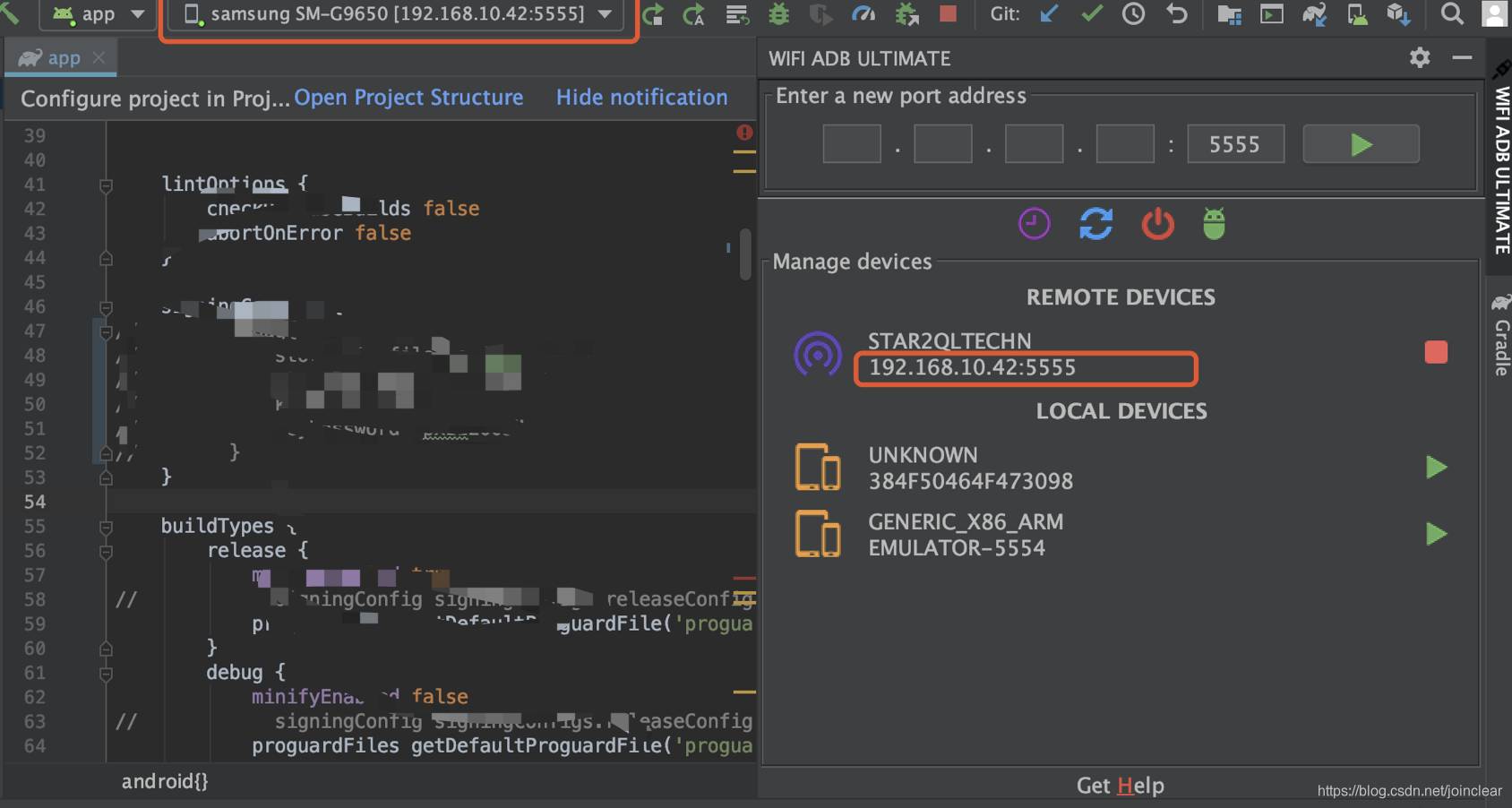Click the user account avatar icon
This screenshot has width=1512, height=808.
1495,13
